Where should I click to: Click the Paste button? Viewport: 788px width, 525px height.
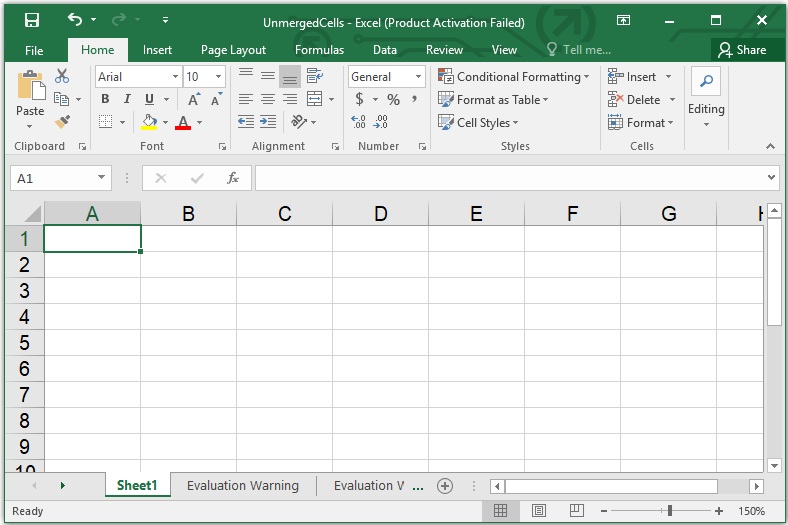tap(30, 99)
